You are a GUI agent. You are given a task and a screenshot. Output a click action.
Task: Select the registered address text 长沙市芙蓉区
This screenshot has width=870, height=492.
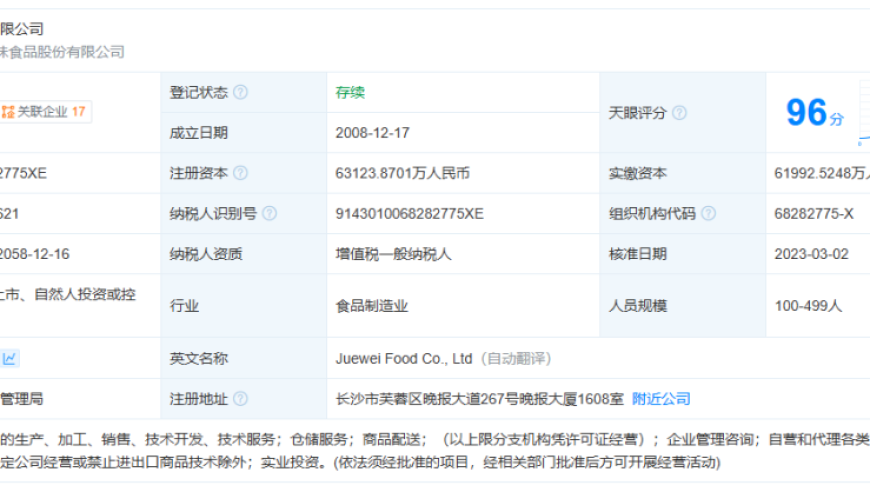tap(379, 399)
